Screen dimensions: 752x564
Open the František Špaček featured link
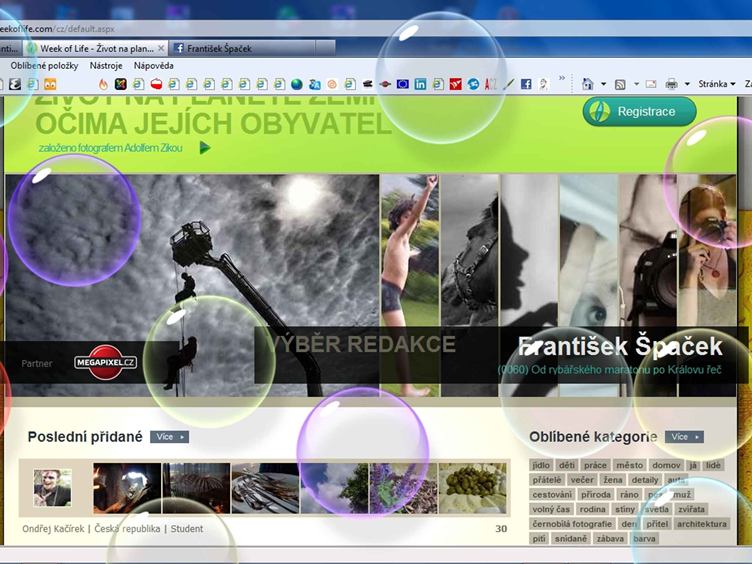[620, 346]
